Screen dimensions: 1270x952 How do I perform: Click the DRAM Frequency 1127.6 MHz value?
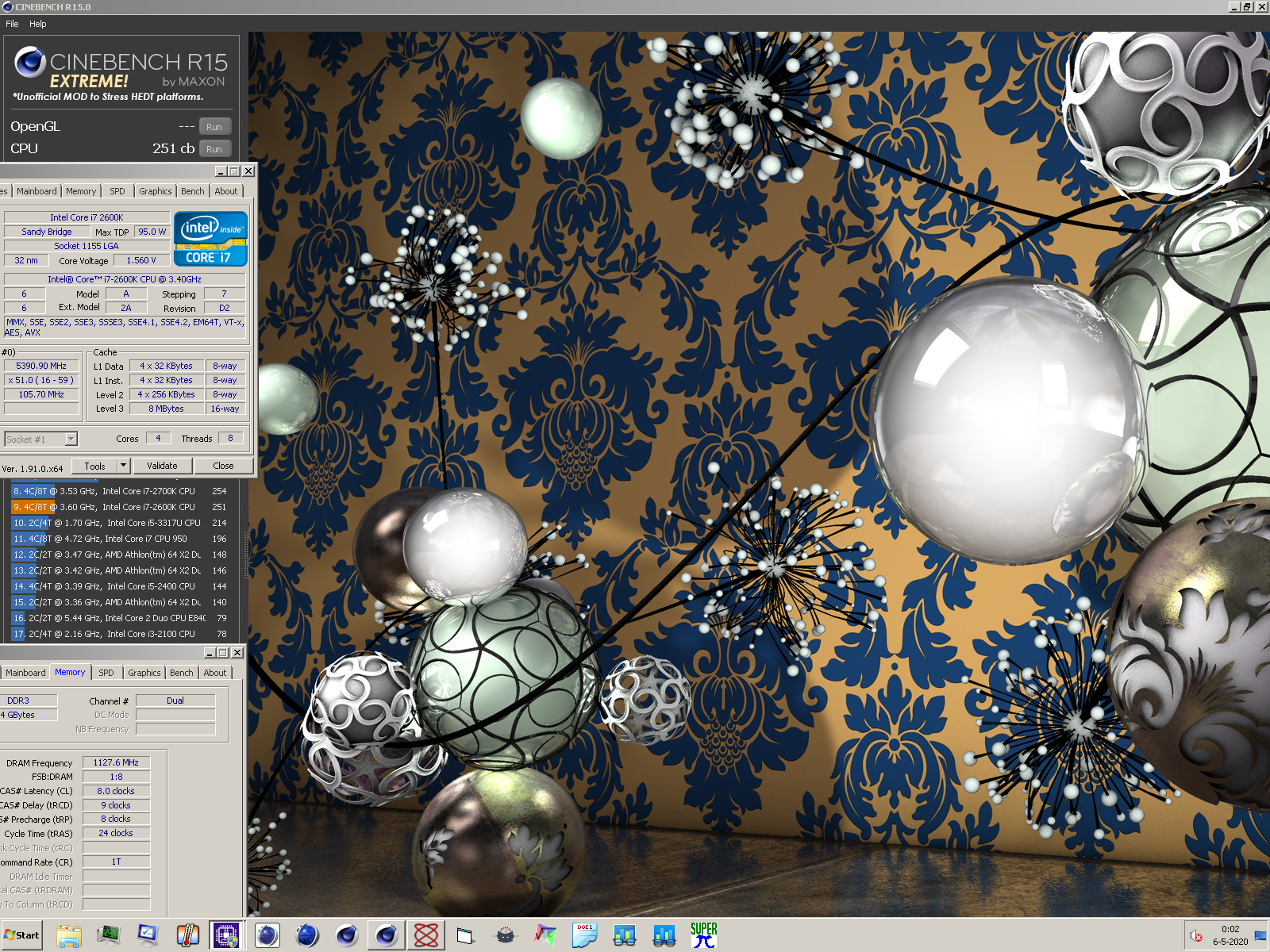tap(116, 763)
